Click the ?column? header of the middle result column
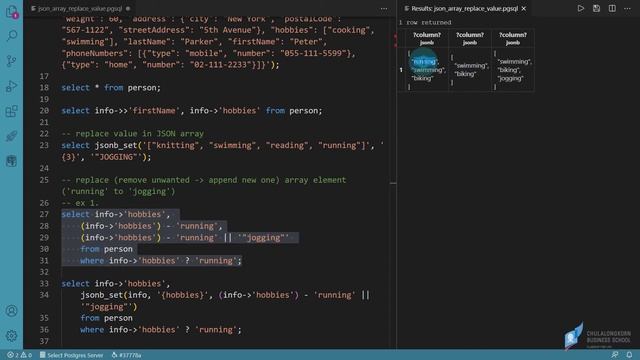Viewport: 640px width, 360px height. coord(470,38)
